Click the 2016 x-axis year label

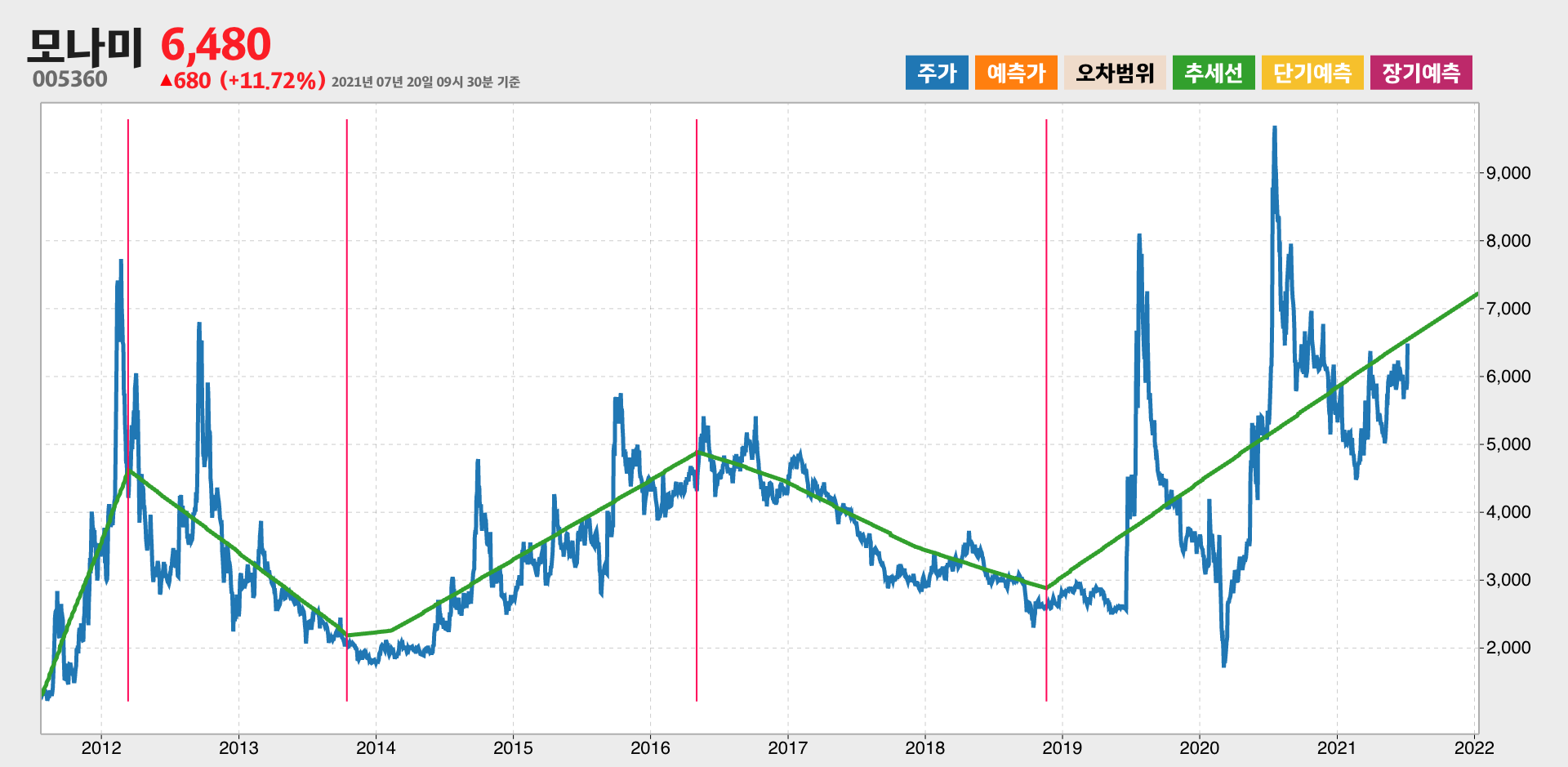point(650,748)
